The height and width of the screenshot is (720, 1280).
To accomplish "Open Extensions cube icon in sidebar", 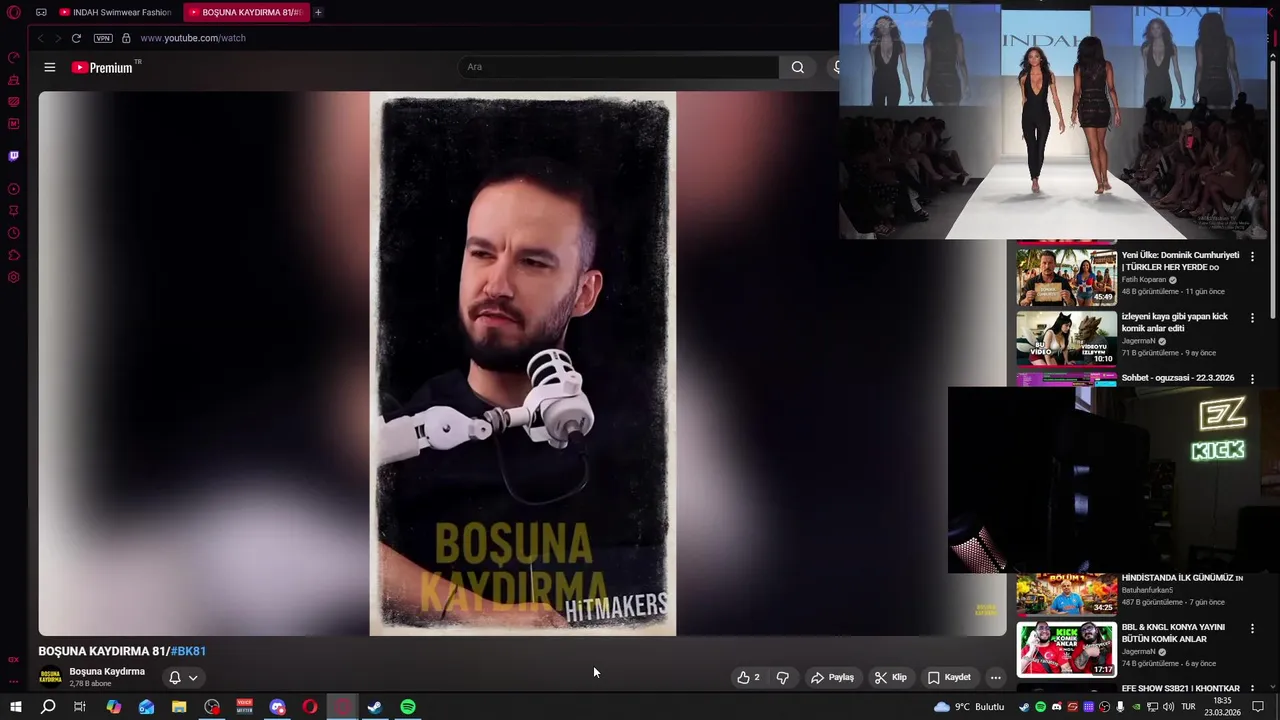I will point(14,255).
